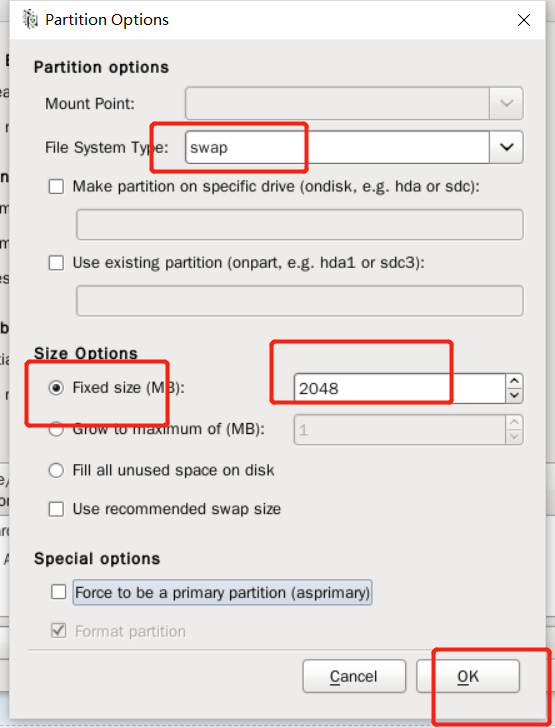555x728 pixels.
Task: Click the File System Type field showing swap
Action: pyautogui.click(x=337, y=147)
